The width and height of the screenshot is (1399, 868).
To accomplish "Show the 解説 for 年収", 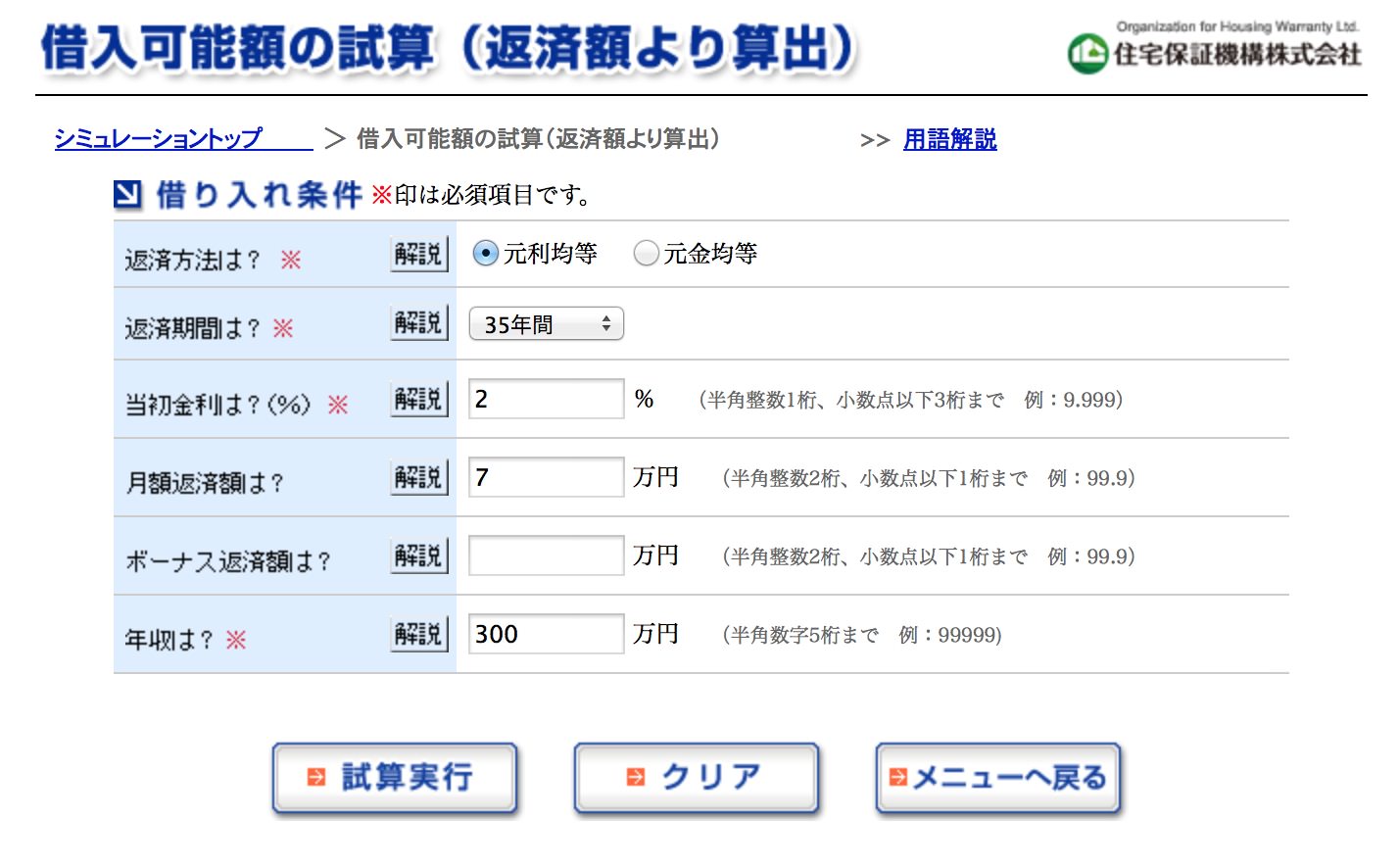I will click(x=419, y=634).
